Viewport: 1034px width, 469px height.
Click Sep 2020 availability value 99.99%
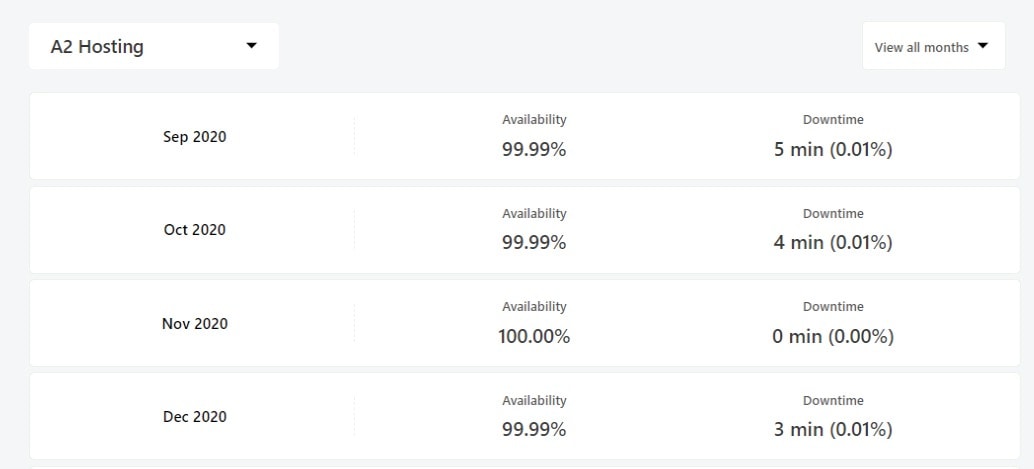pos(534,150)
